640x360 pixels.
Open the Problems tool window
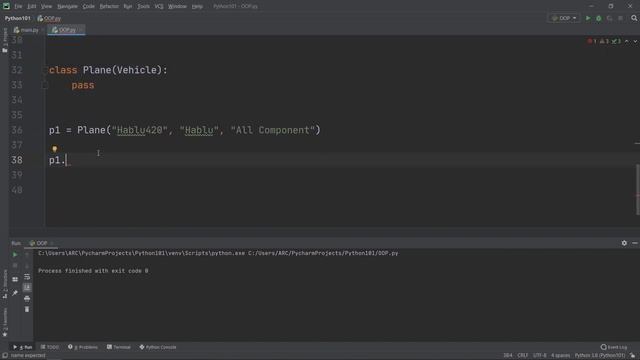coord(83,347)
